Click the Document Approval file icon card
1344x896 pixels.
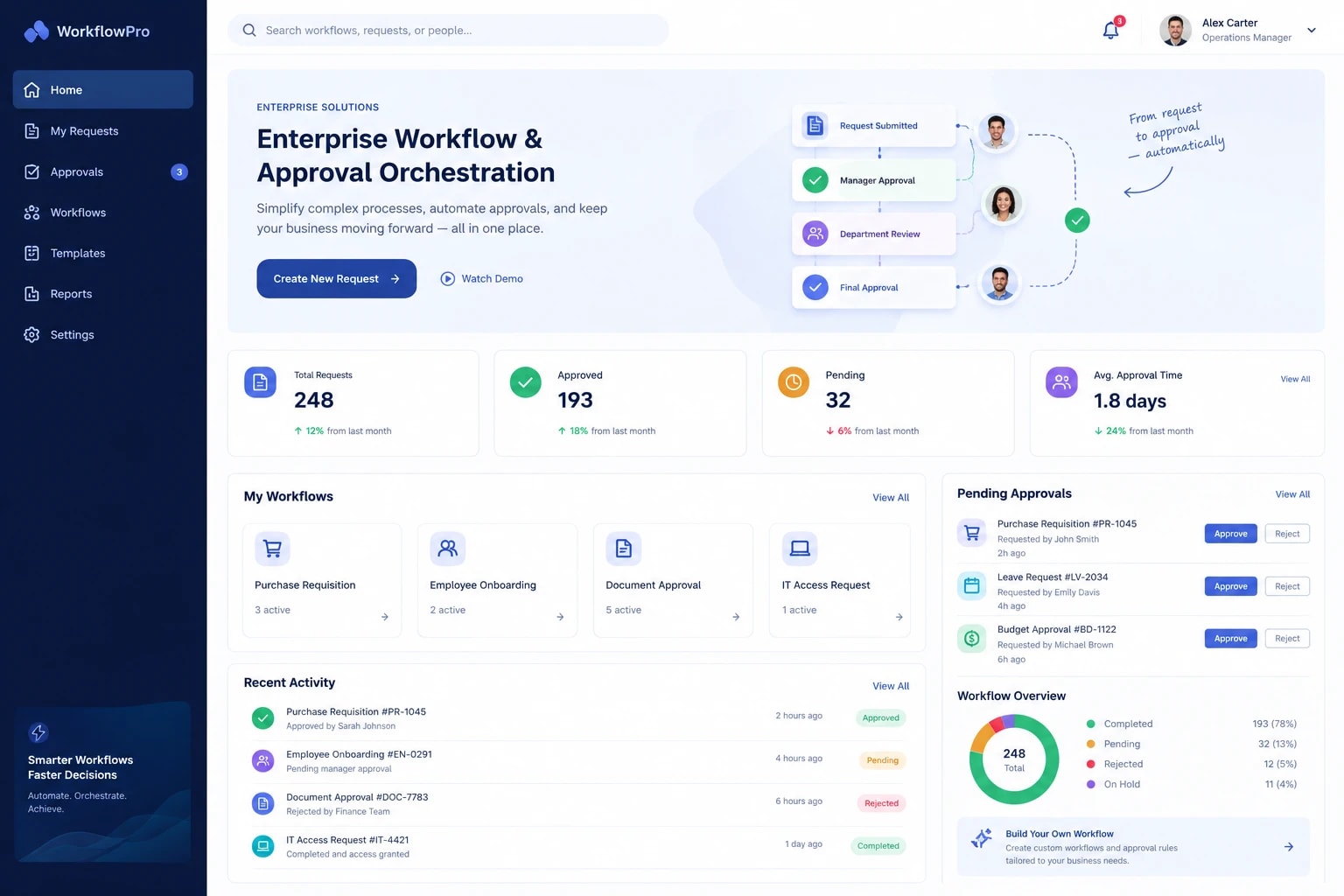624,549
